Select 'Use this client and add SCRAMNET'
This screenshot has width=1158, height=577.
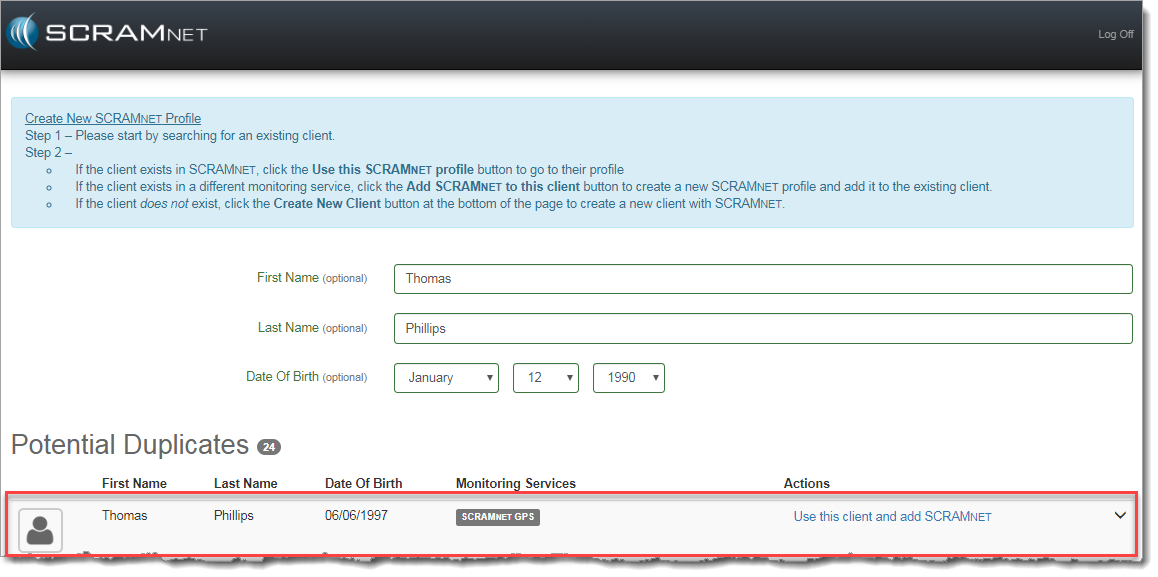pyautogui.click(x=892, y=517)
